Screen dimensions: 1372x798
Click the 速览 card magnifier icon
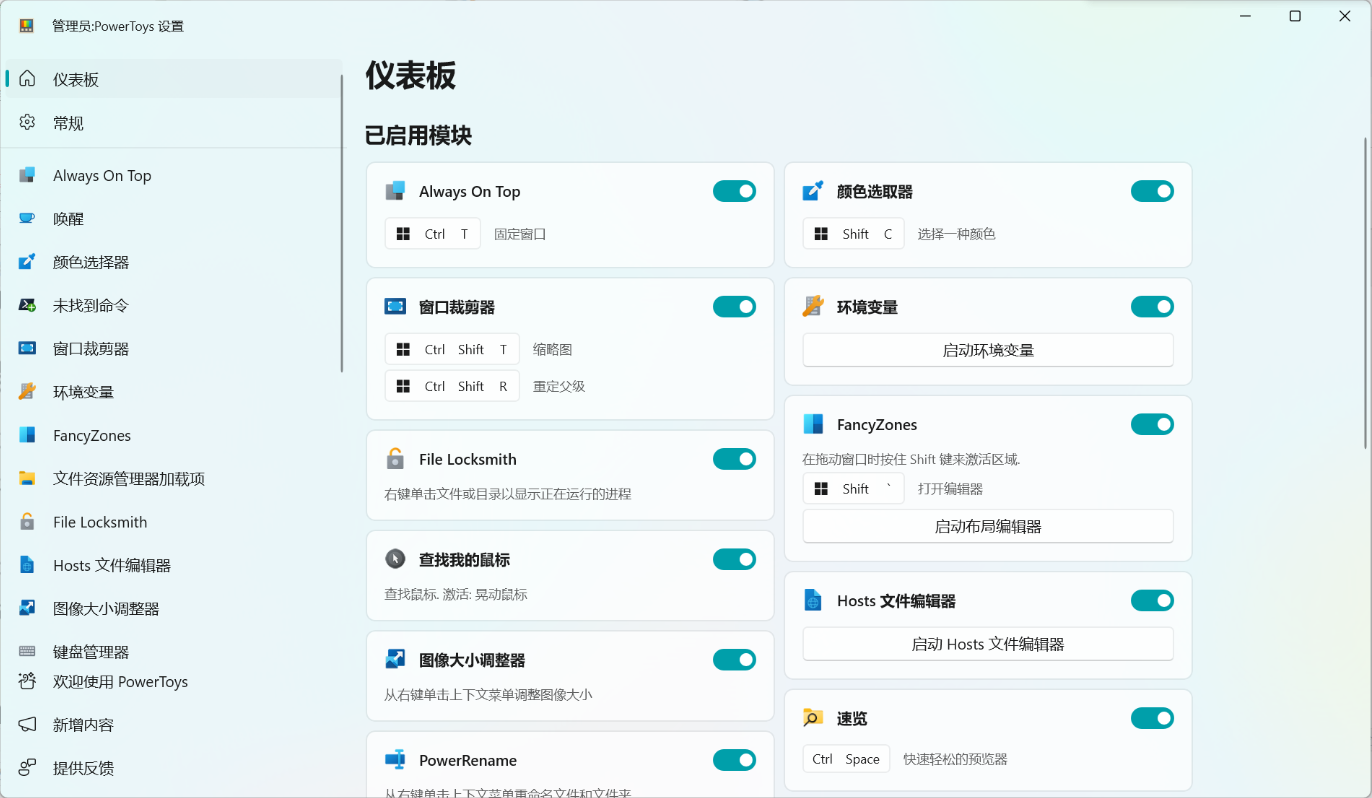[x=813, y=718]
